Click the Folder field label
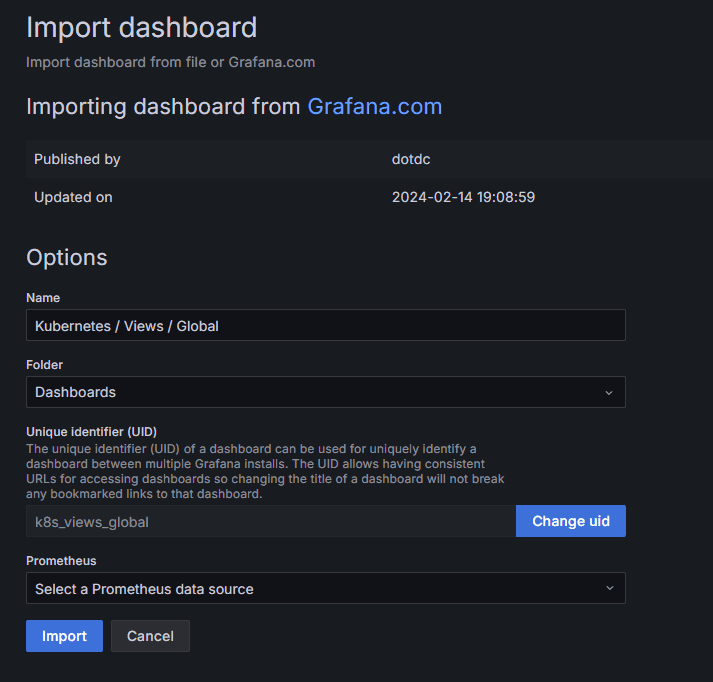The width and height of the screenshot is (713, 682). tap(44, 365)
